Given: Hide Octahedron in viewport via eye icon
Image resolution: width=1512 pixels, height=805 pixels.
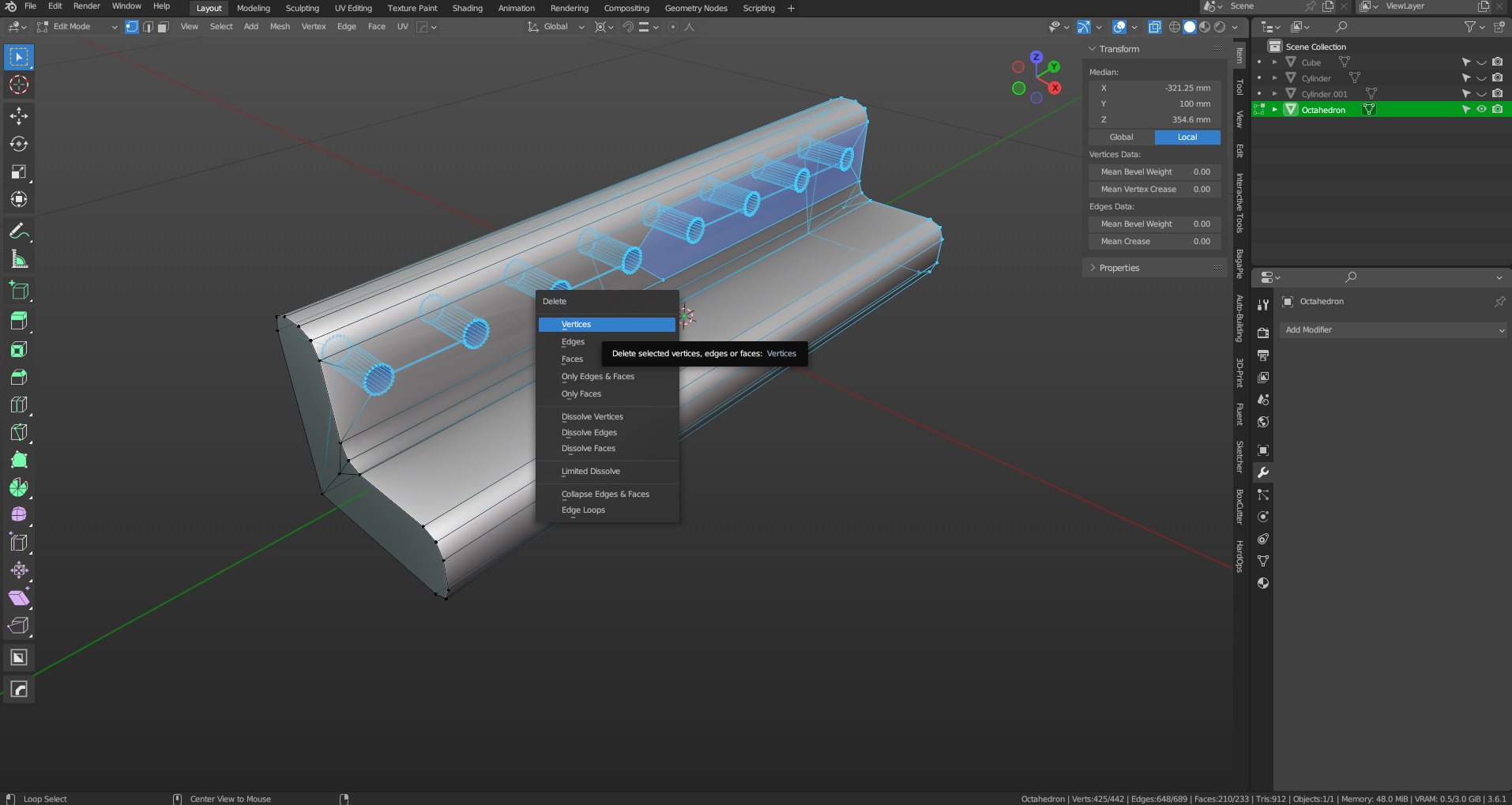Looking at the screenshot, I should click(1481, 110).
